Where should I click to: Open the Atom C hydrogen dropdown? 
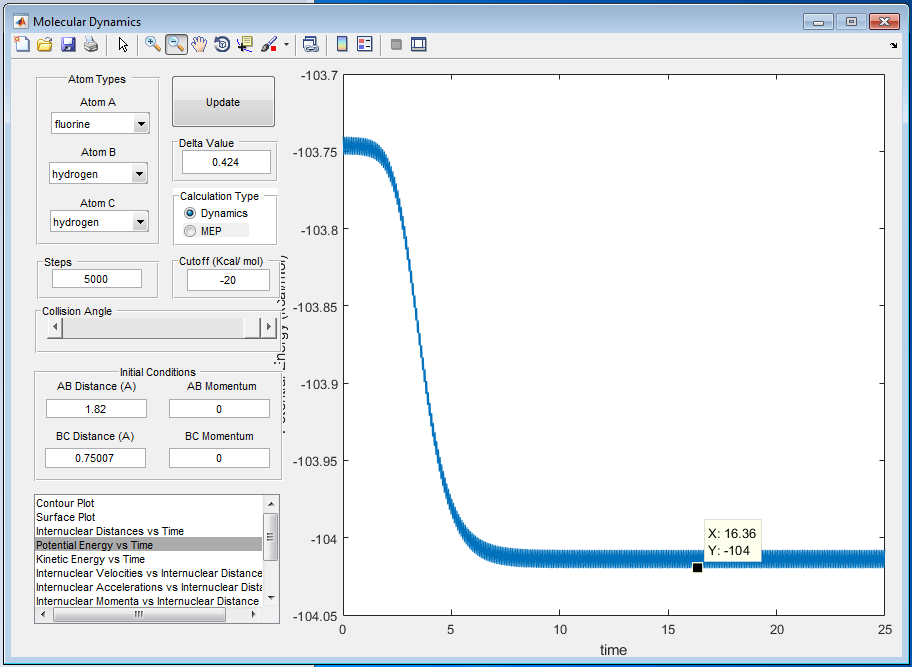coord(99,222)
